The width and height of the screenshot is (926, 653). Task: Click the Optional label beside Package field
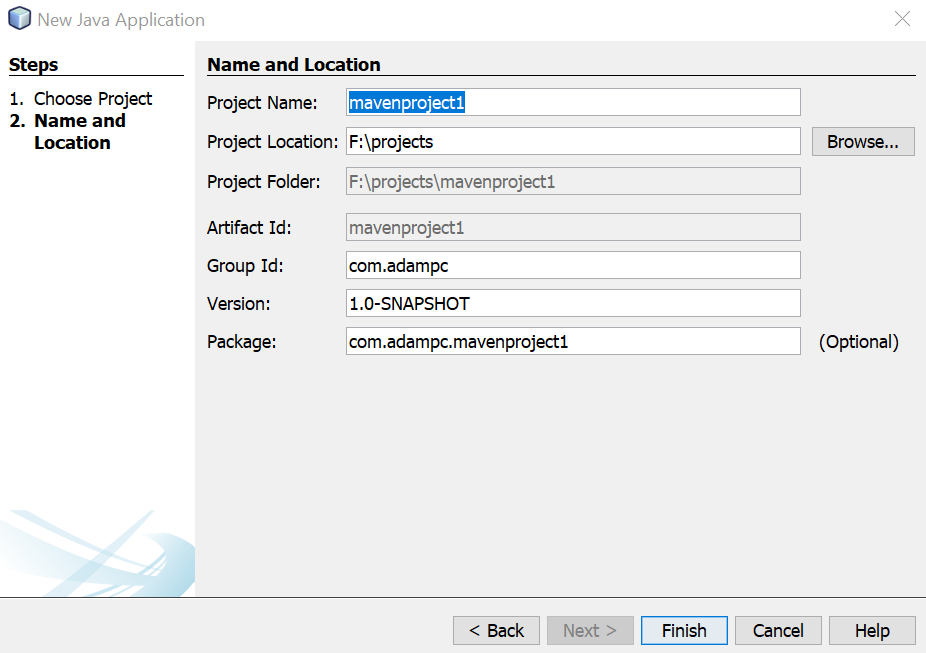point(858,341)
